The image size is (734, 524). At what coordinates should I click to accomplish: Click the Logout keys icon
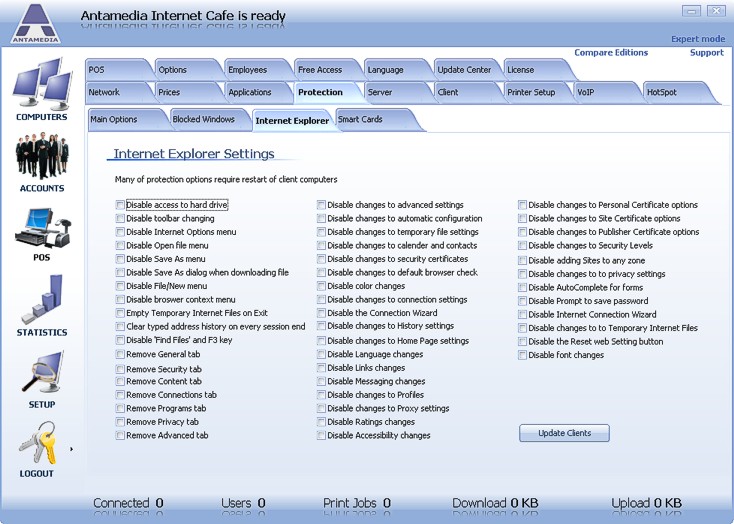click(x=37, y=443)
